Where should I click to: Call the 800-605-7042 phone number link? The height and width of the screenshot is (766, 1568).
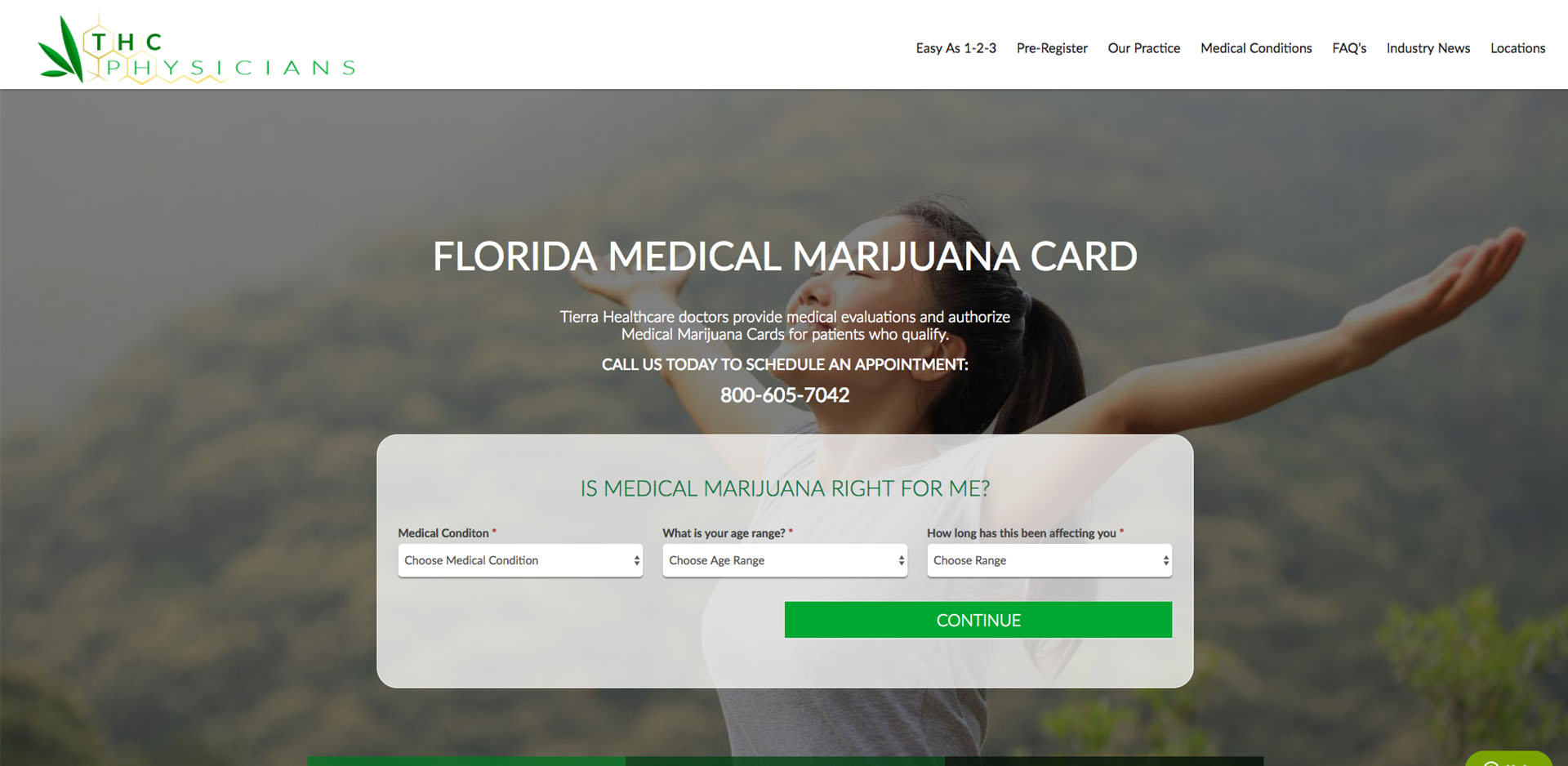(x=785, y=395)
